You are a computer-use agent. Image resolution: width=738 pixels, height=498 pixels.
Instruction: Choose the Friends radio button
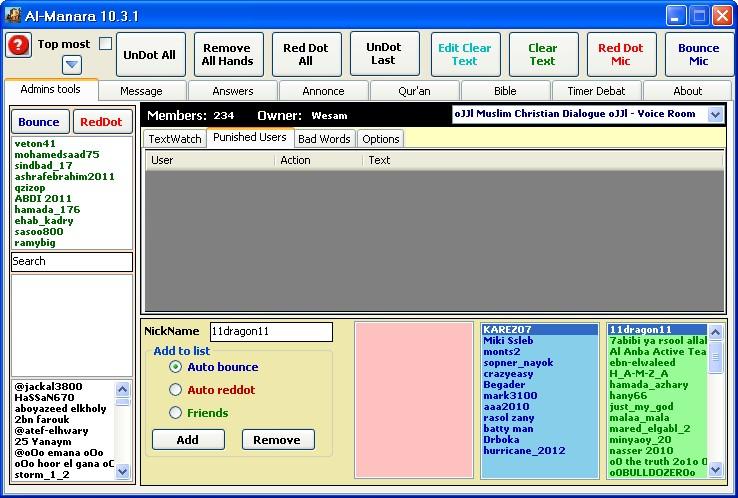tap(176, 413)
